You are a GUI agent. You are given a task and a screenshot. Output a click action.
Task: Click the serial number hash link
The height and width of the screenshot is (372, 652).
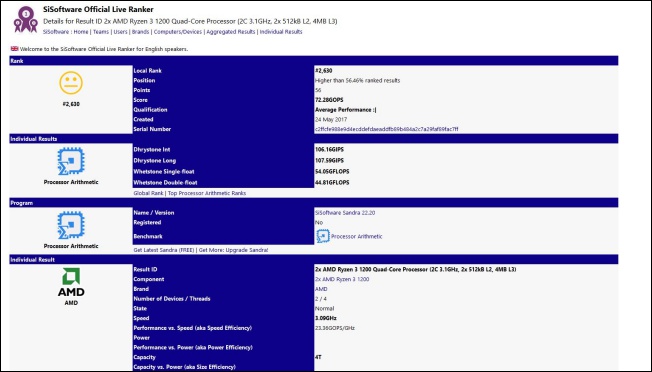387,129
